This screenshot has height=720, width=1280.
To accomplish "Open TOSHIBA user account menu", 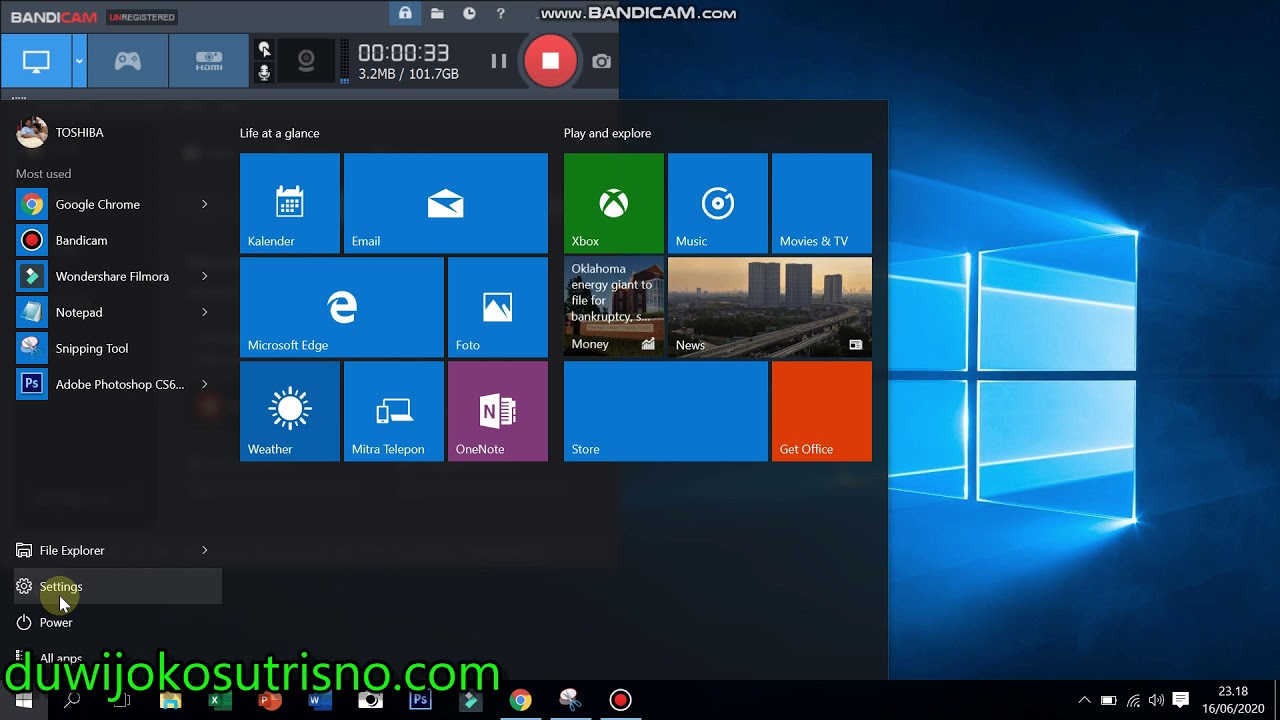I will point(60,132).
